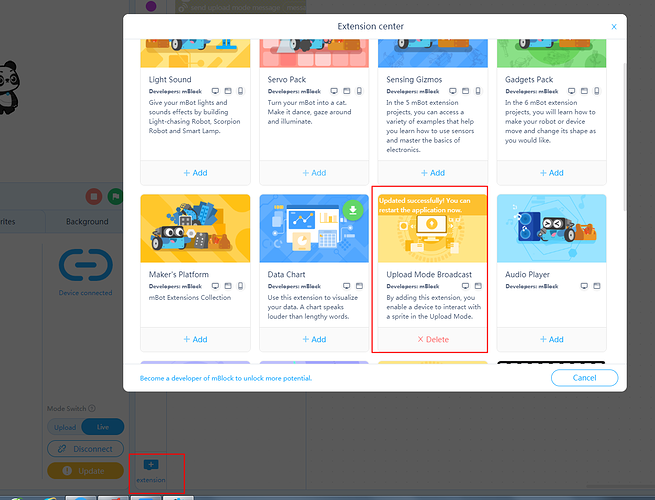Viewport: 655px width, 500px height.
Task: Click the Update device button
Action: 86,471
